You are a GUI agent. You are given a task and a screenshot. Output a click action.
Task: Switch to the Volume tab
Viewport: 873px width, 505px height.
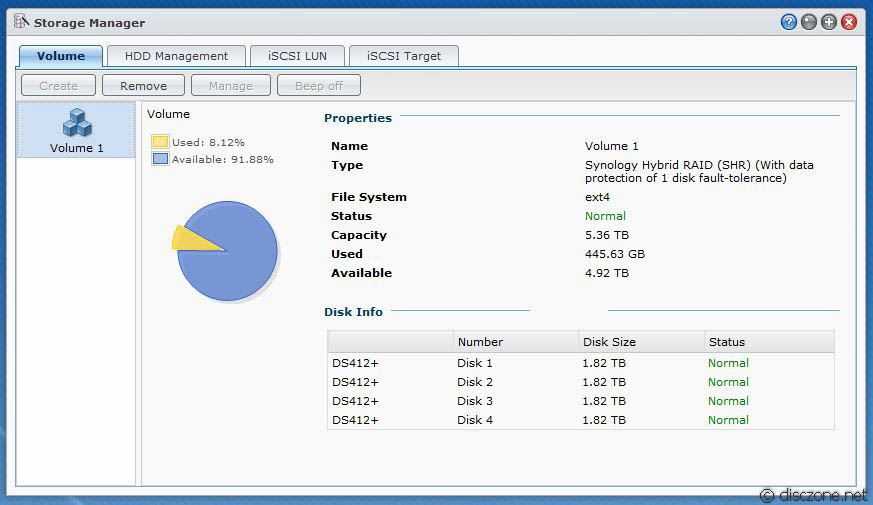point(61,56)
